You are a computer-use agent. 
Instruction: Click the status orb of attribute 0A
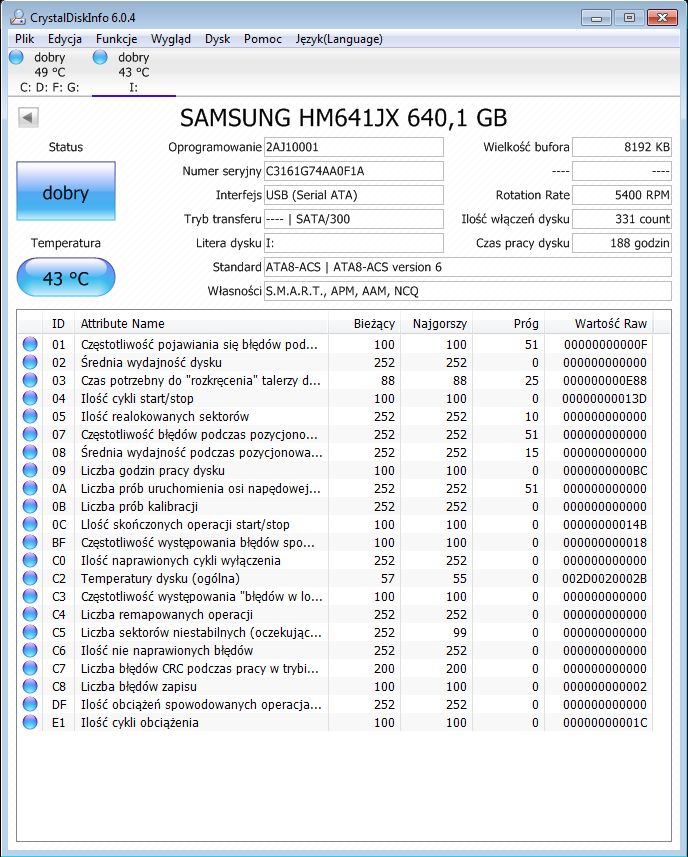(30, 488)
